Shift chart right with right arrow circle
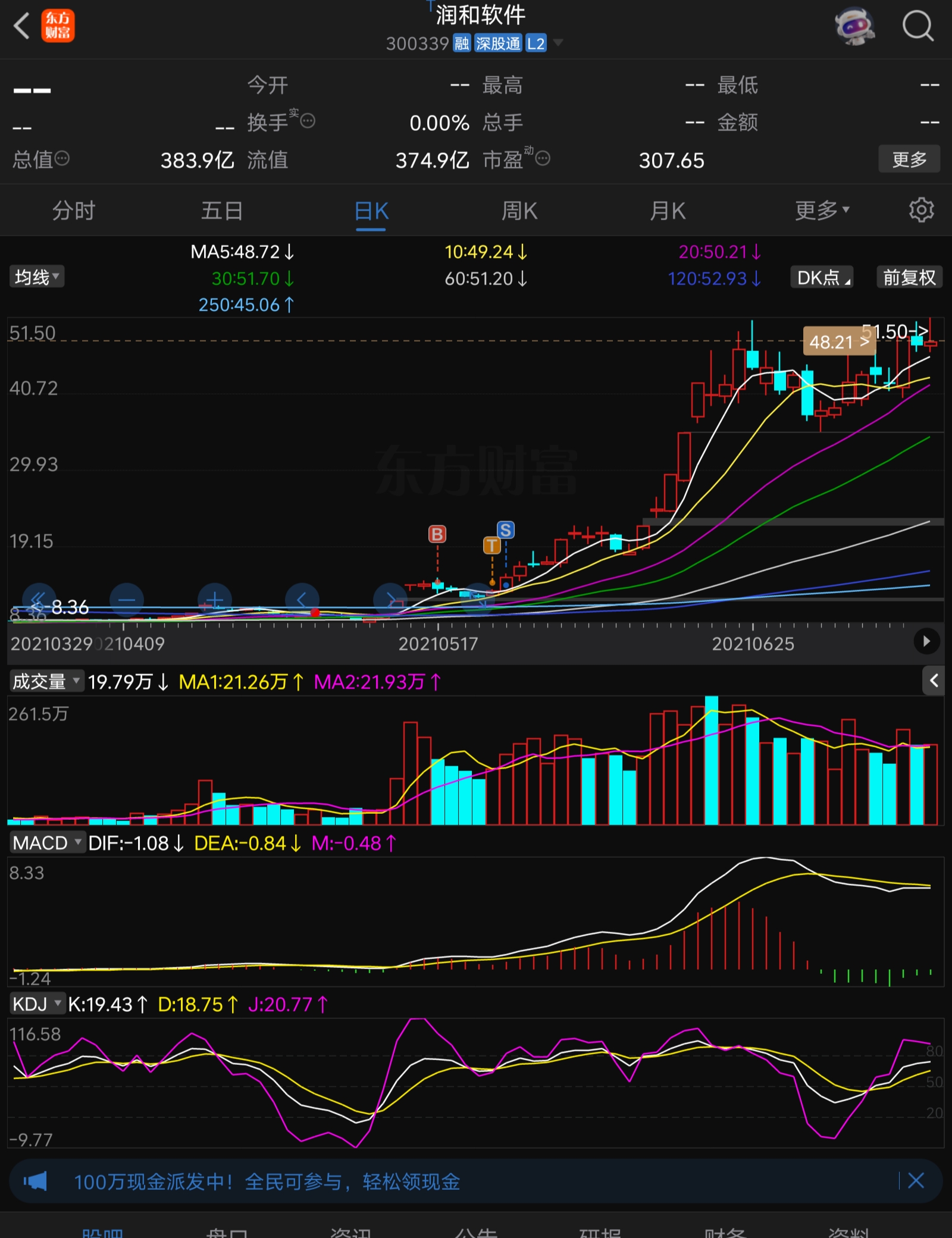 (390, 600)
